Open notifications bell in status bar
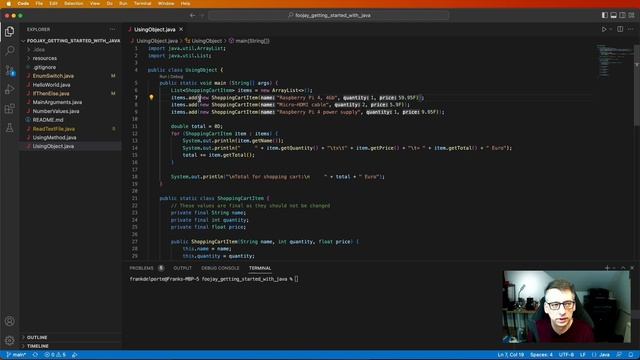640x360 pixels. (631, 355)
